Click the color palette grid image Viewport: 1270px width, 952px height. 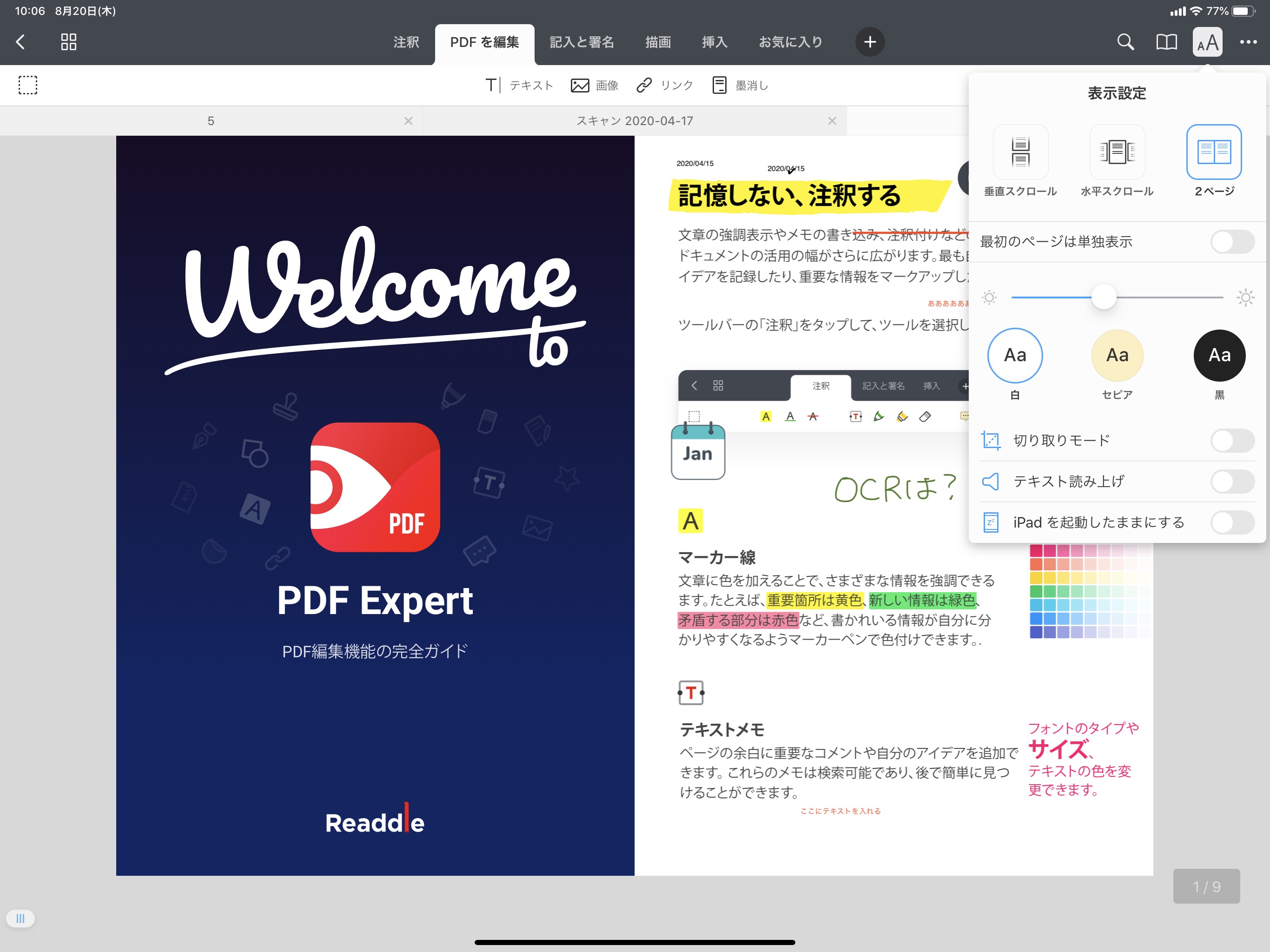[x=1089, y=591]
